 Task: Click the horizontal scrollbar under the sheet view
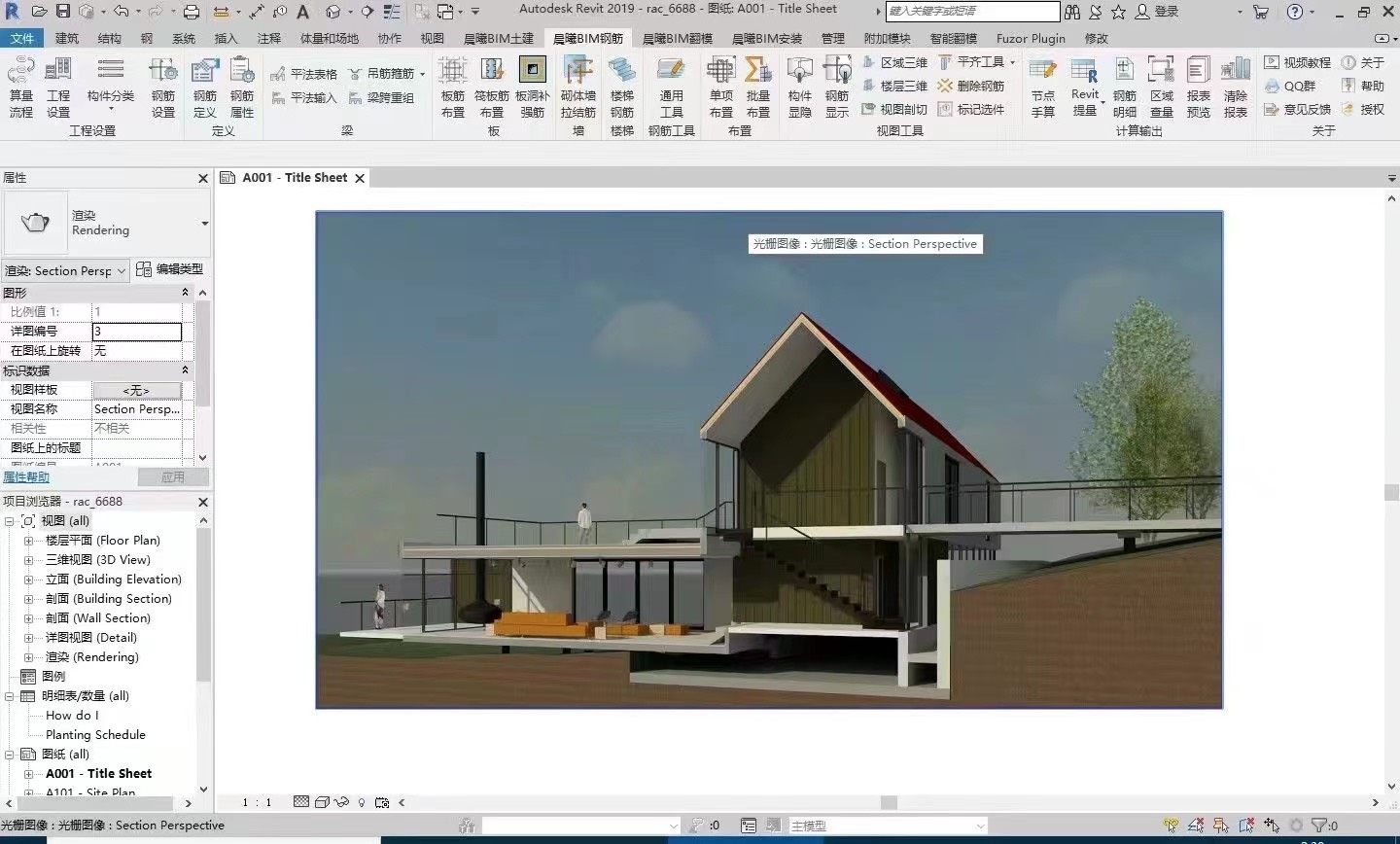[888, 802]
